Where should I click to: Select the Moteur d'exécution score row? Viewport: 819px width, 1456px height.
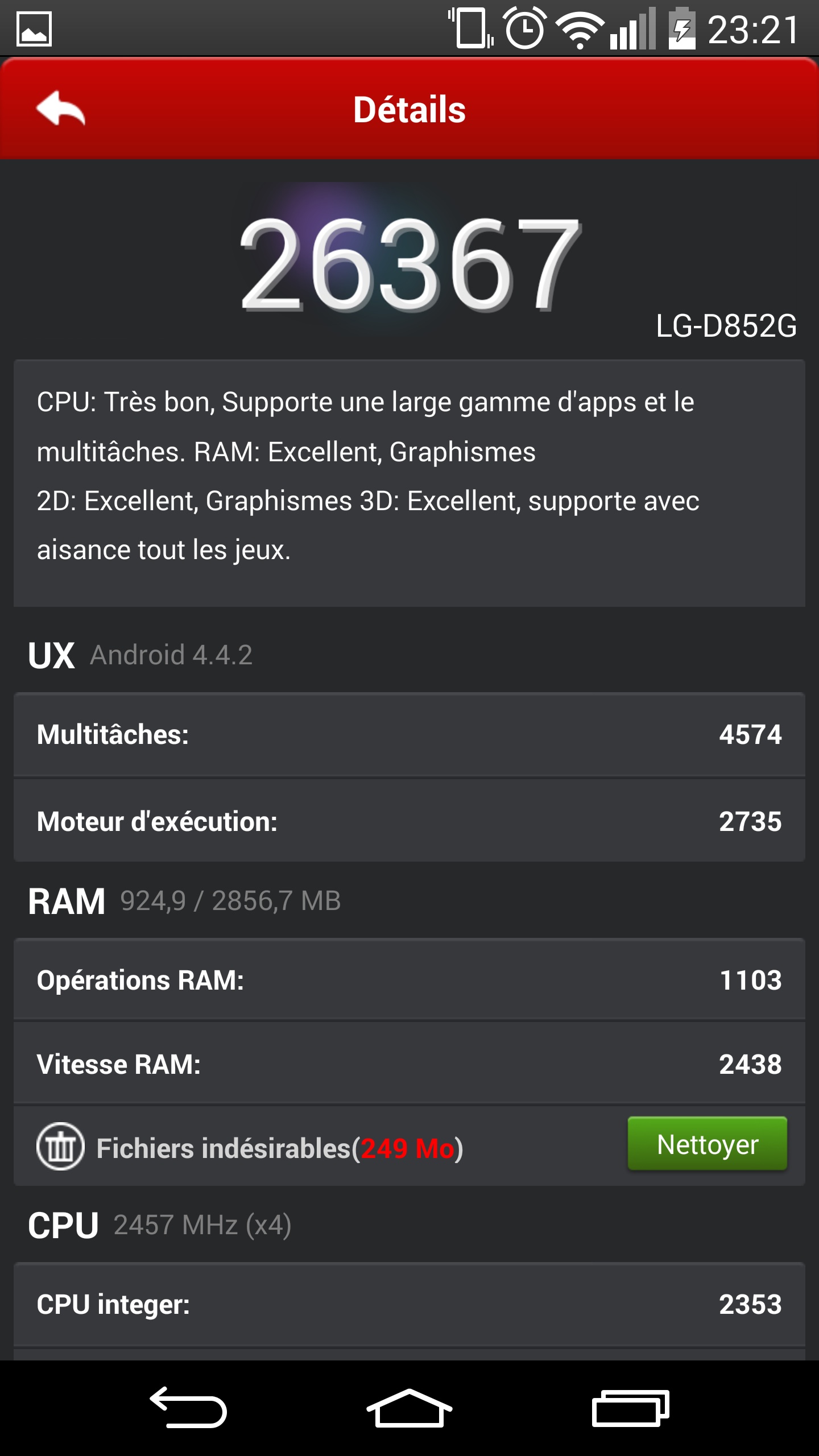pos(409,821)
